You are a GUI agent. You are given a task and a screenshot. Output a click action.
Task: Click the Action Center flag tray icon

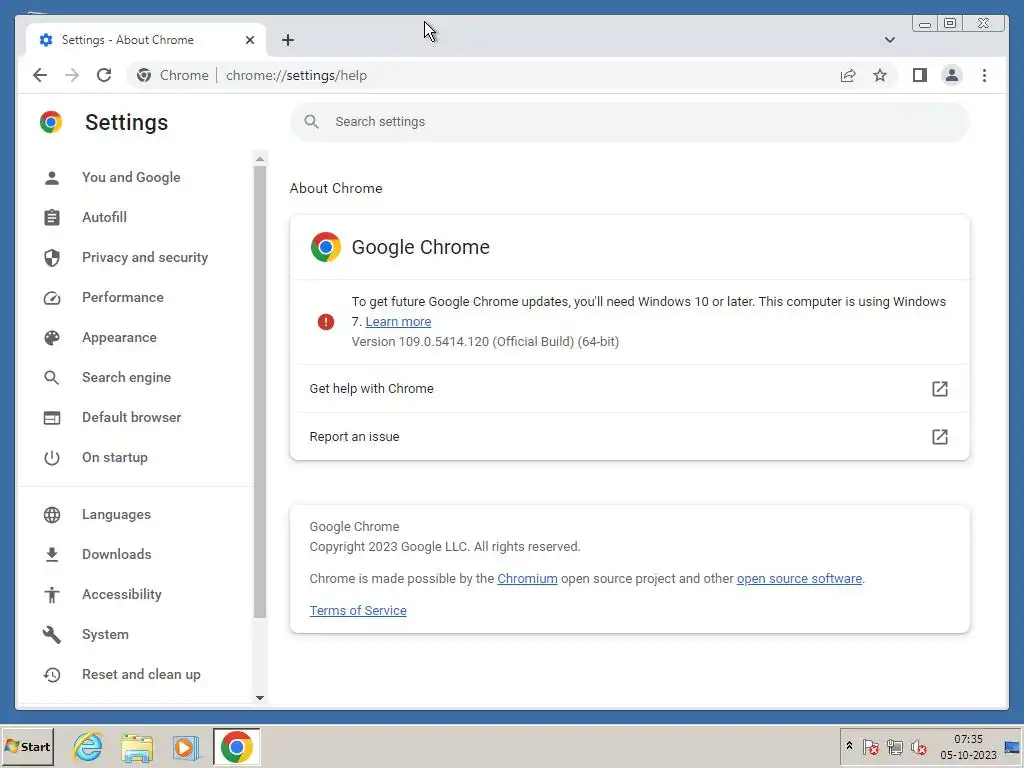click(870, 746)
